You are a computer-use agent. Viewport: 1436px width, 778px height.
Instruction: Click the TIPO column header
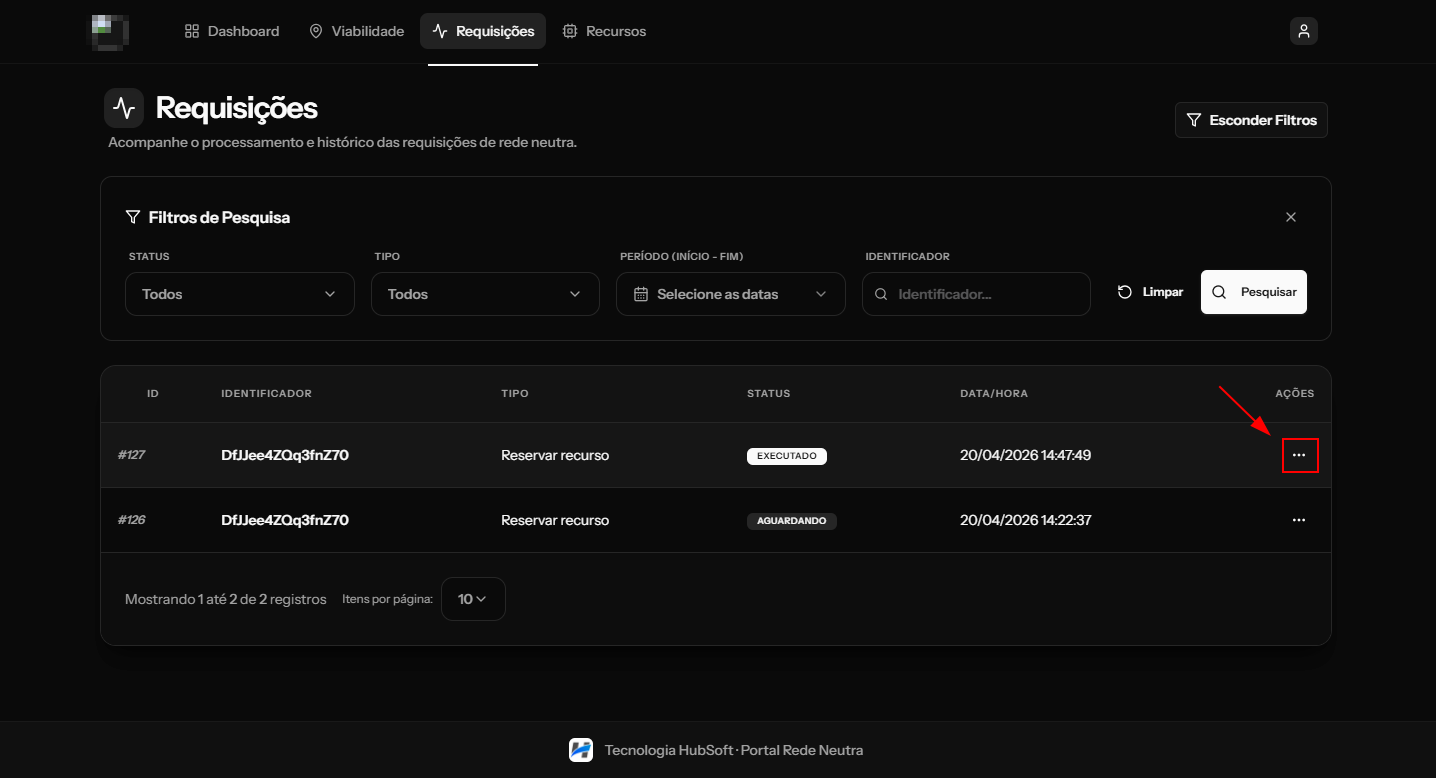(x=515, y=393)
